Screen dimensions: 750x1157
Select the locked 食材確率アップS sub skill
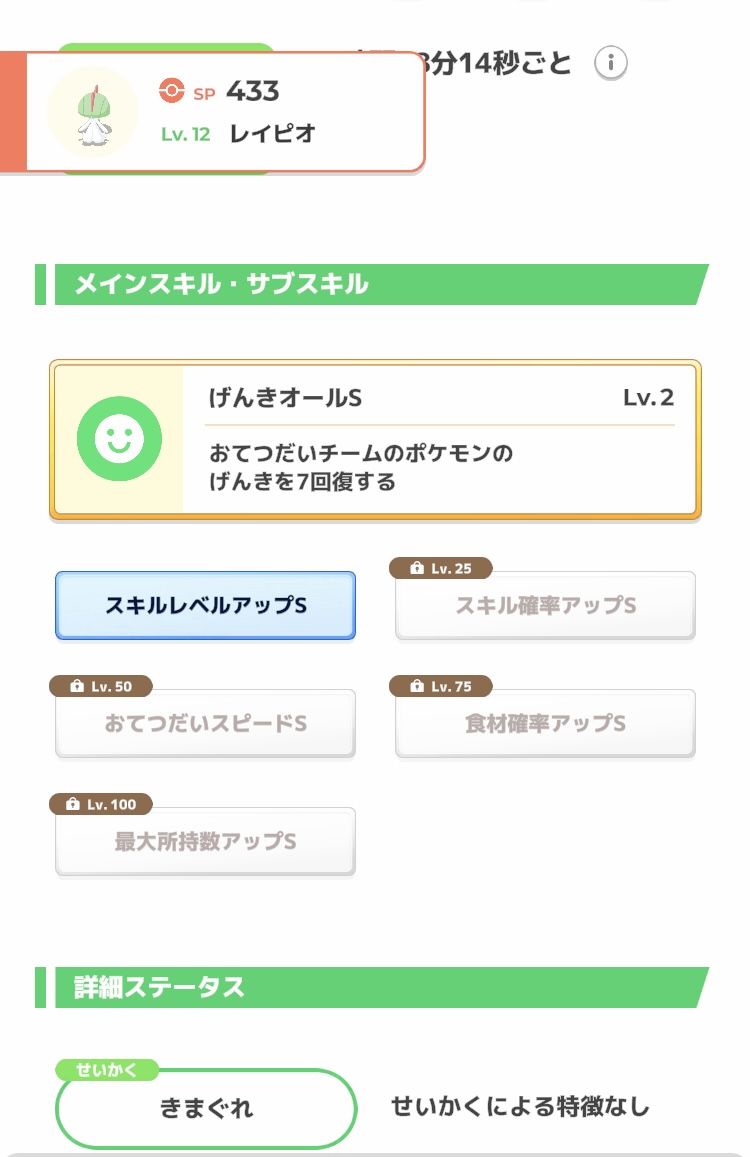pyautogui.click(x=545, y=724)
